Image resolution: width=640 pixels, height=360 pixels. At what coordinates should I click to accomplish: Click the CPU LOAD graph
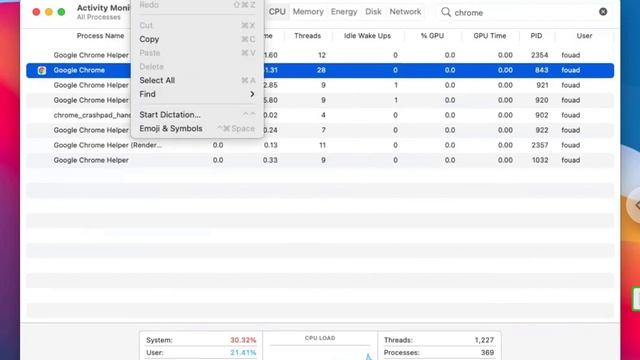(x=320, y=351)
